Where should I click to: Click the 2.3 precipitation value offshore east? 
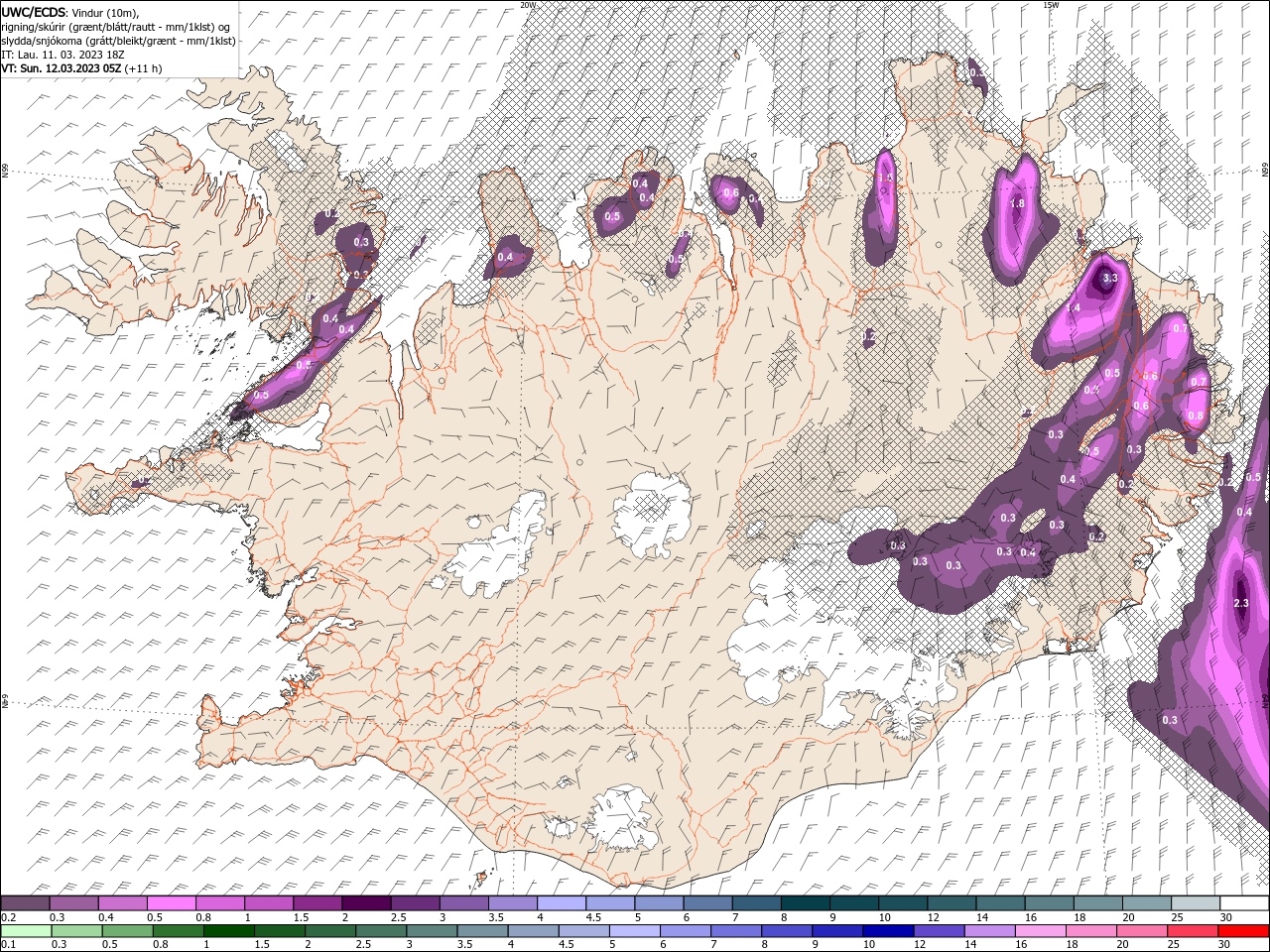coord(1241,604)
